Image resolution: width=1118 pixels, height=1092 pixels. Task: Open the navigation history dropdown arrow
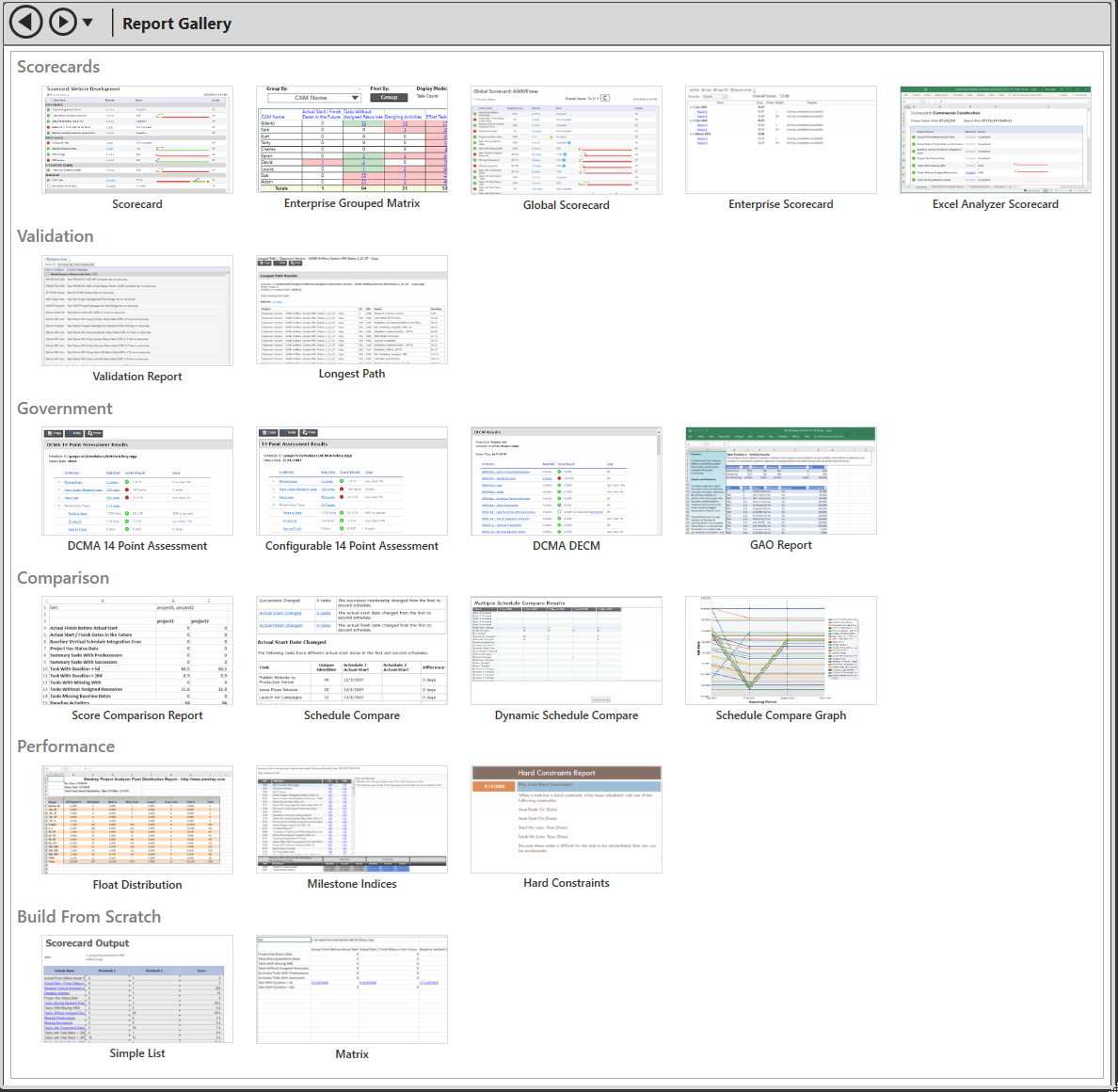click(x=88, y=23)
